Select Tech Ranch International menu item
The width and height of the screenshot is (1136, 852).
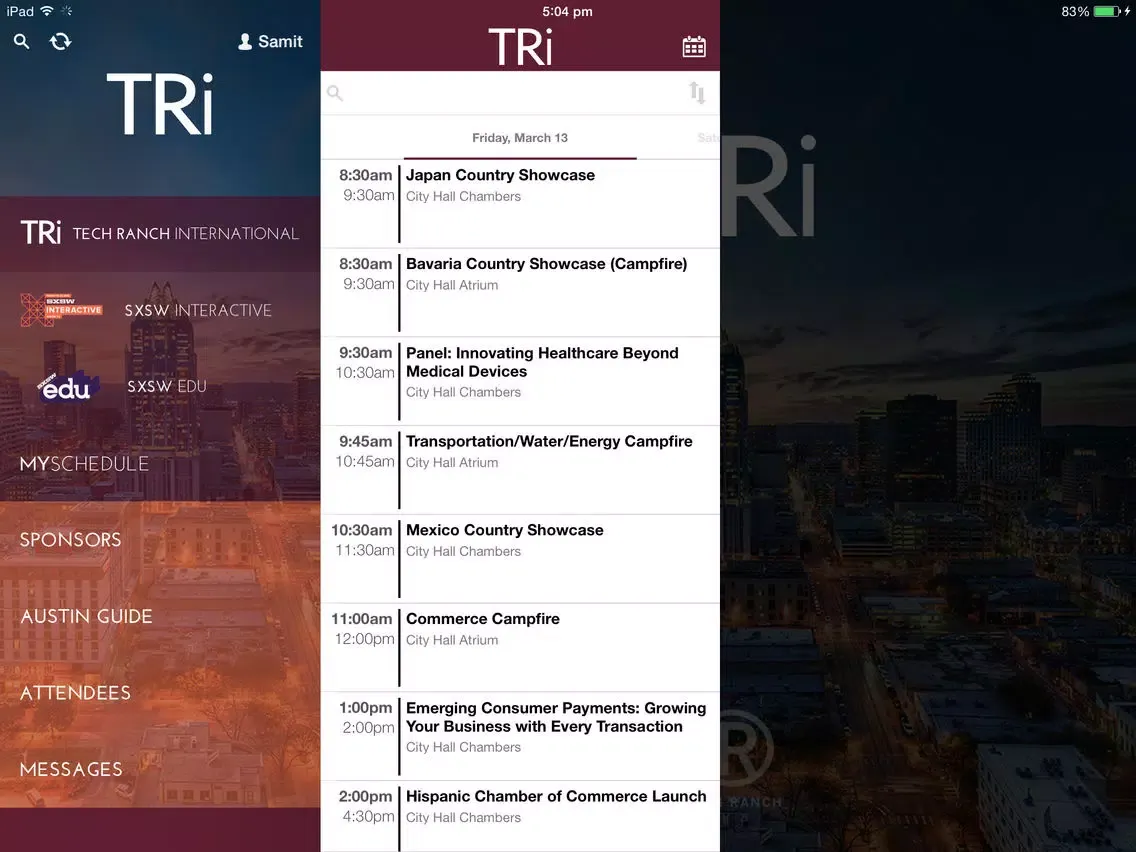coord(160,233)
